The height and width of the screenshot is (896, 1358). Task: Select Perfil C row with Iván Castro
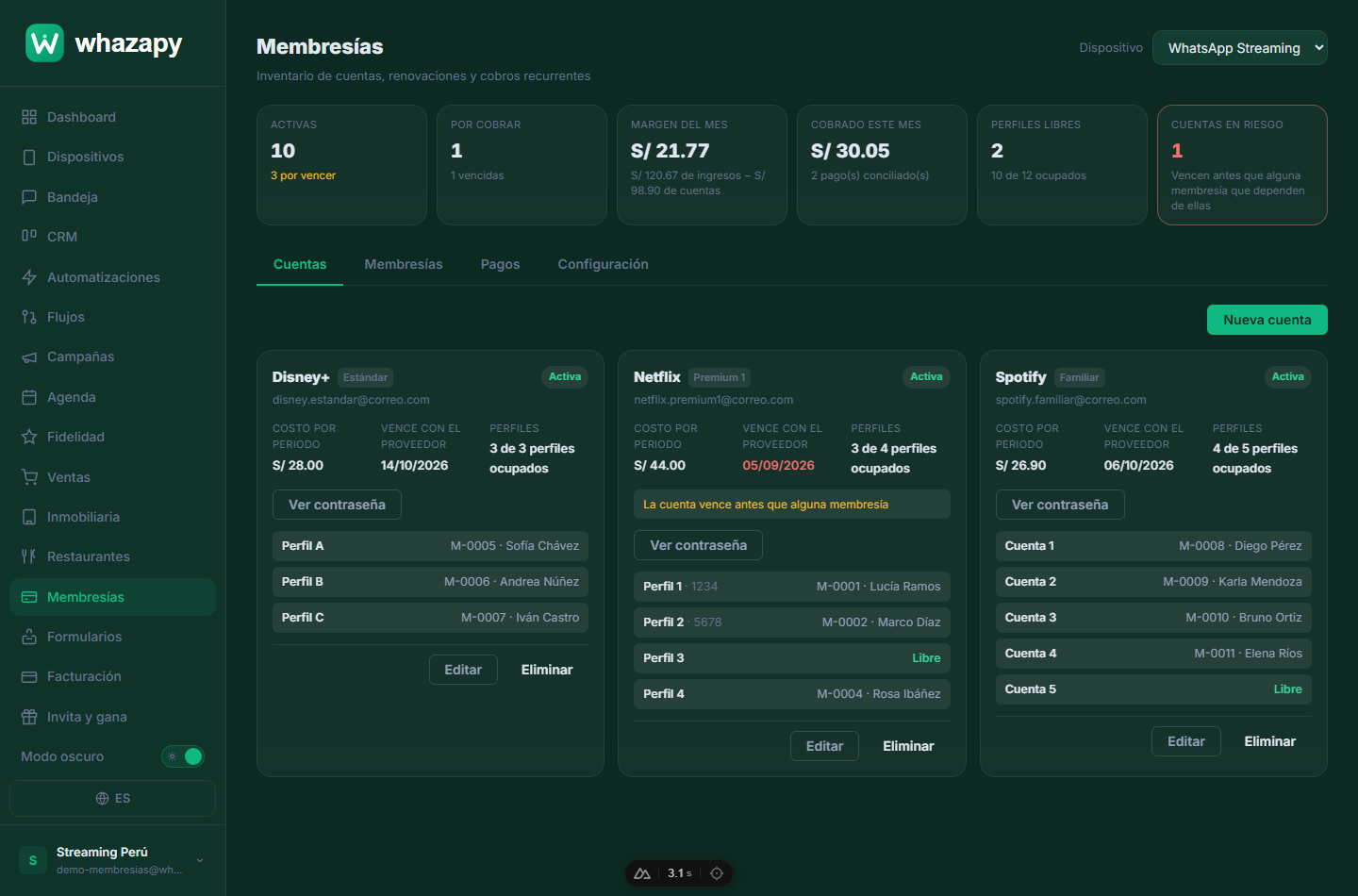pyautogui.click(x=430, y=618)
